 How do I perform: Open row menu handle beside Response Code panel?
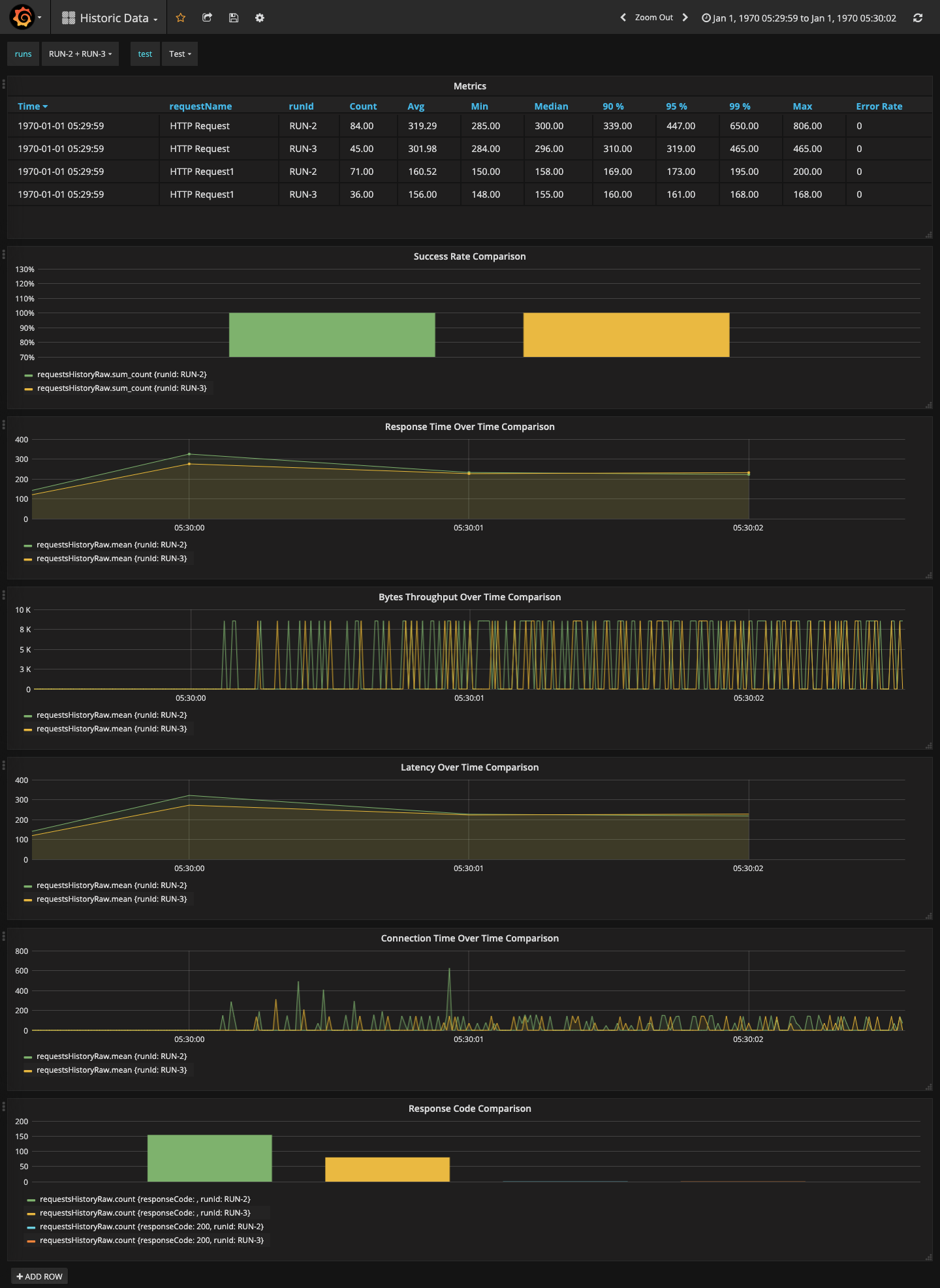click(x=4, y=1107)
